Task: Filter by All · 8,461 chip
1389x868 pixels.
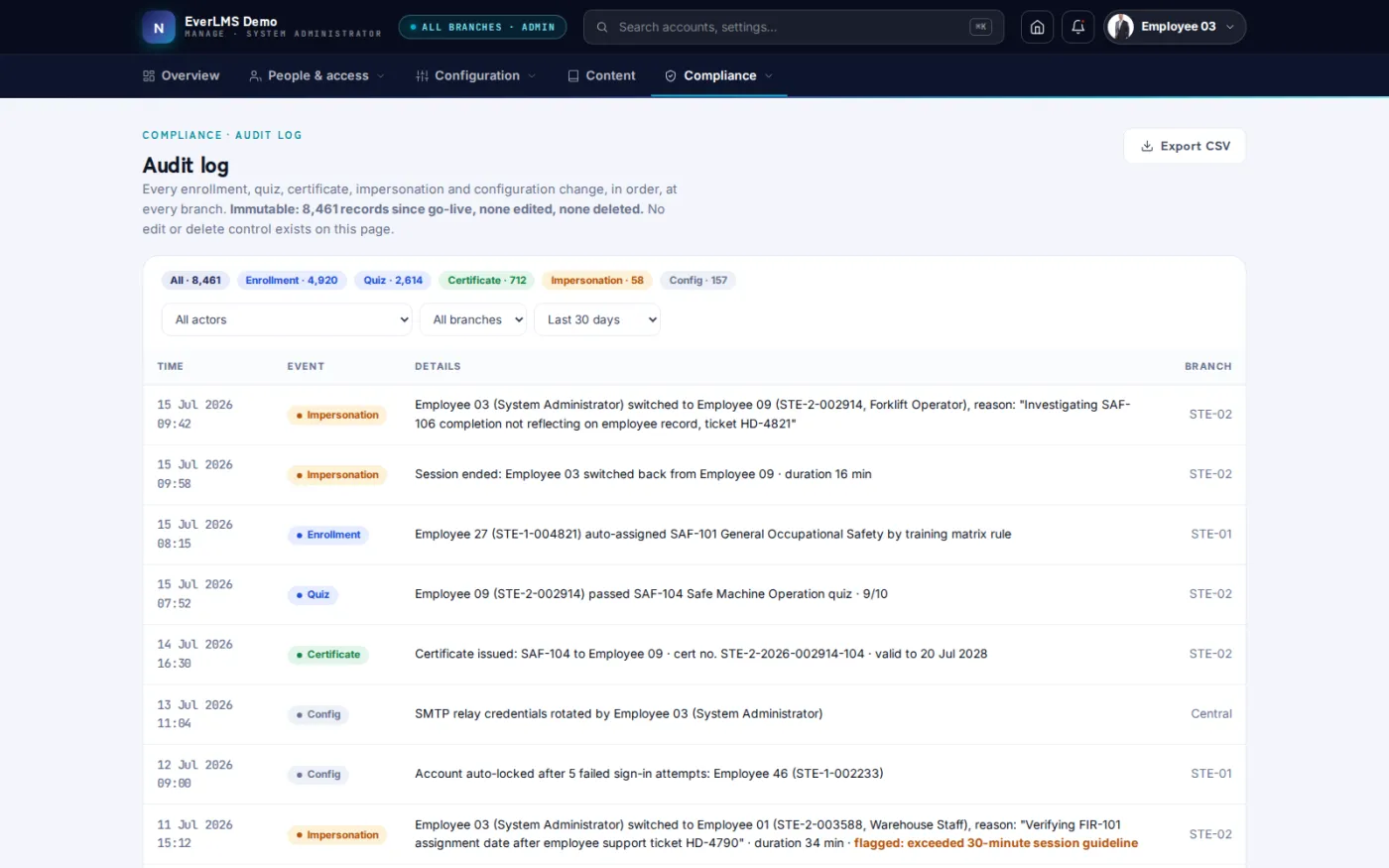Action: [195, 281]
